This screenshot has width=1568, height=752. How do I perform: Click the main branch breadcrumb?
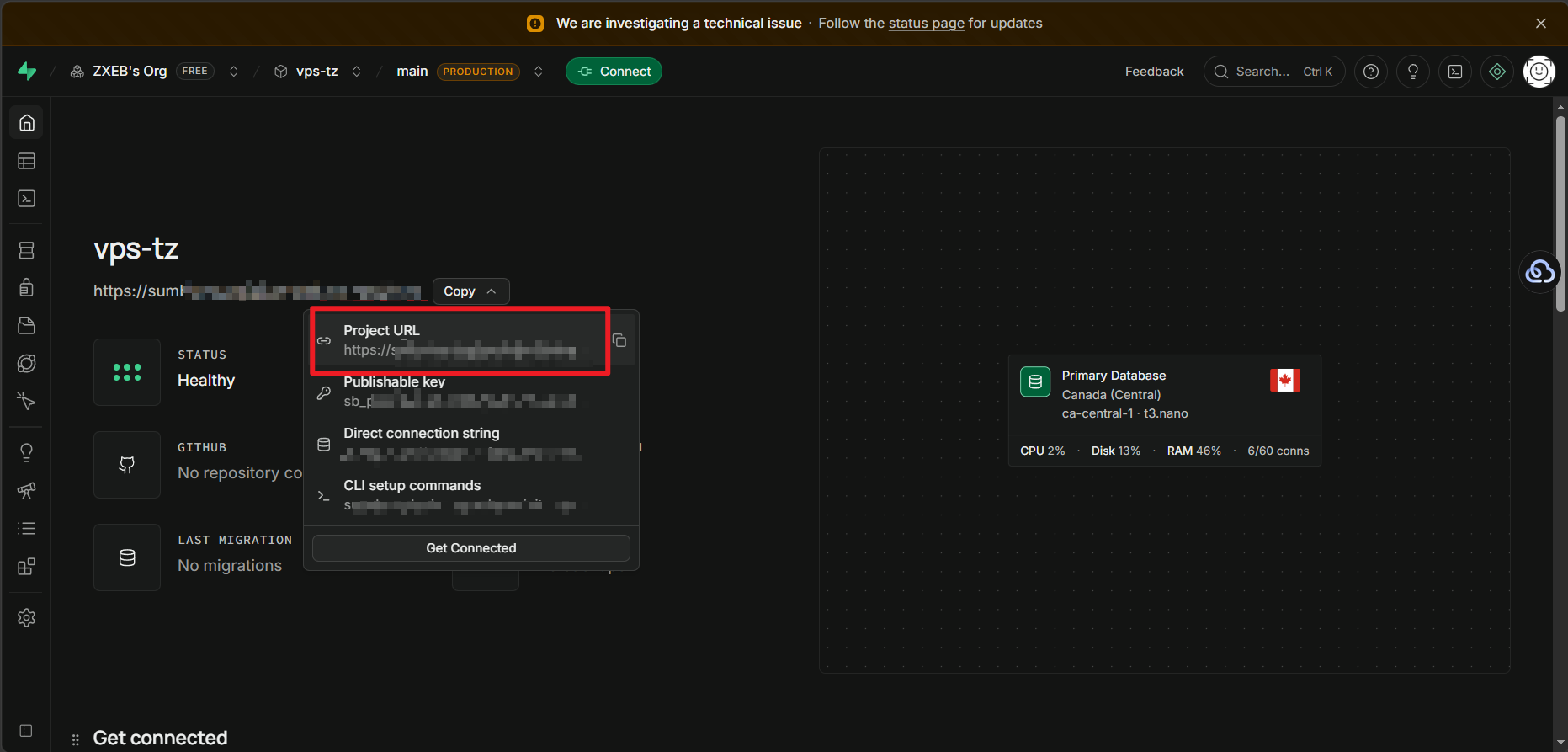[x=412, y=72]
